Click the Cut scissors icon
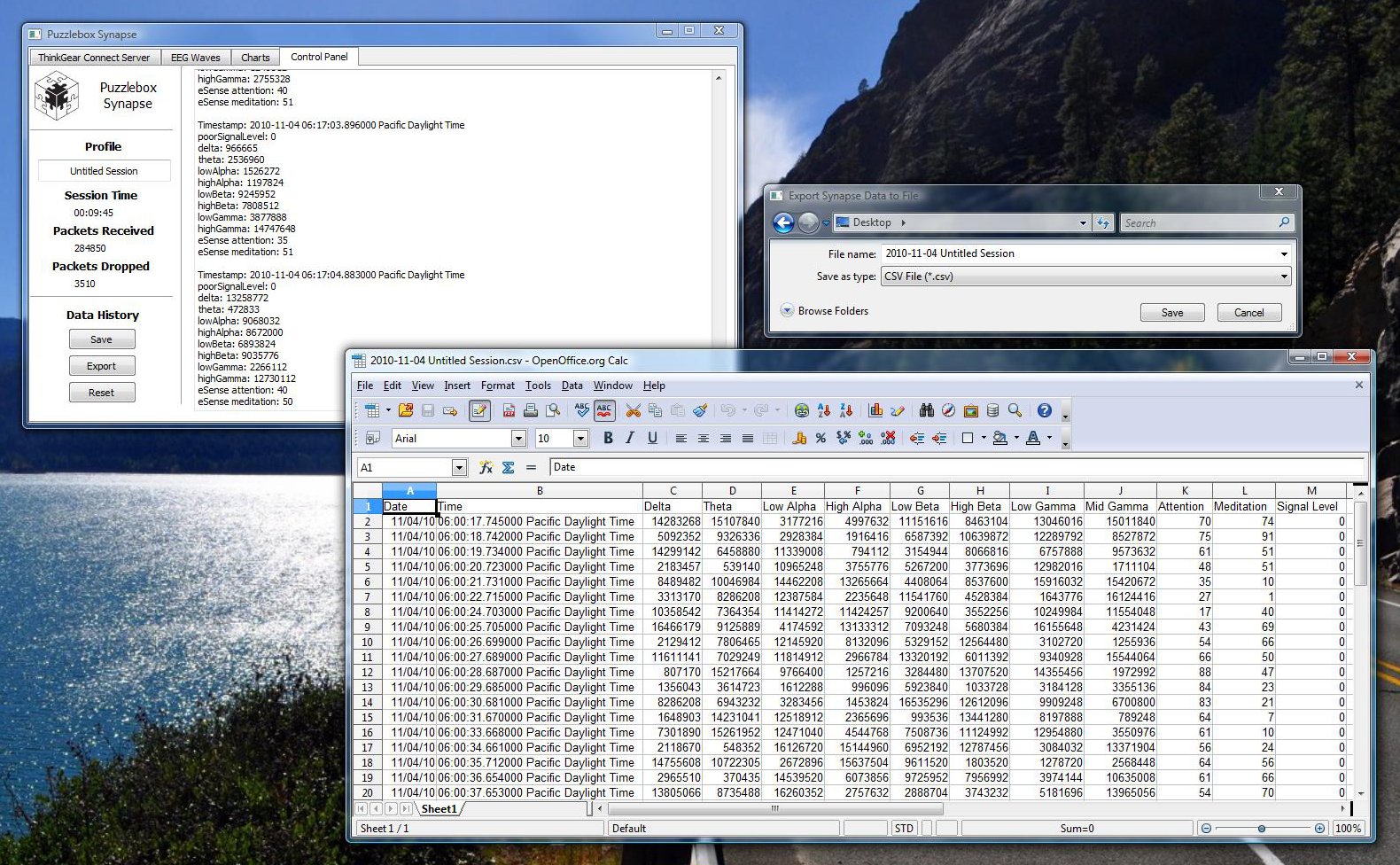This screenshot has width=1400, height=865. 633,410
